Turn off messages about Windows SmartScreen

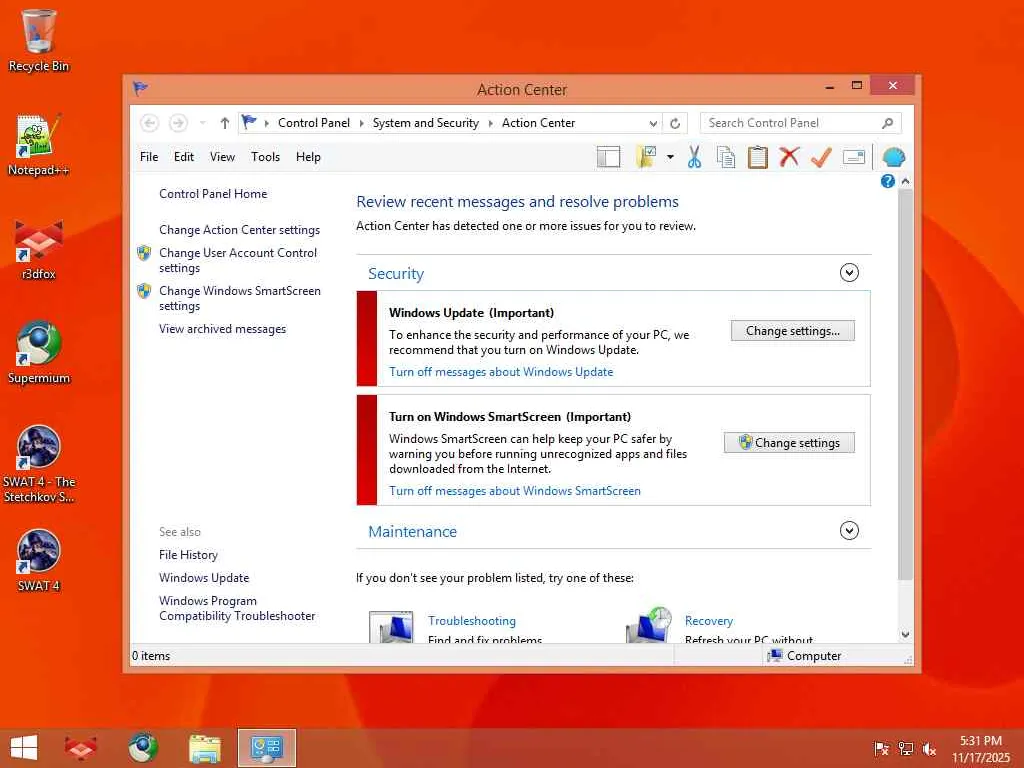[x=515, y=490]
